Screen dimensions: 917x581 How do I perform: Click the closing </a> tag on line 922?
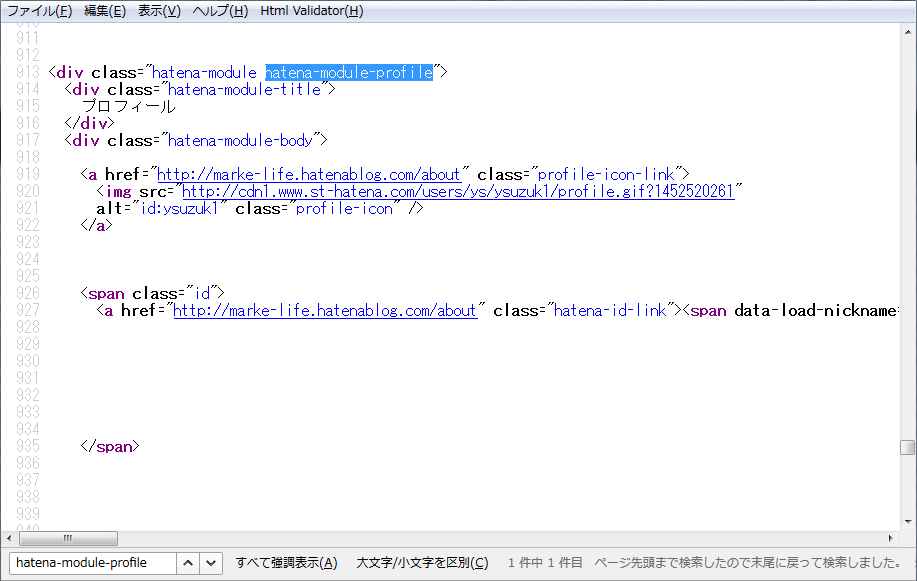(96, 225)
